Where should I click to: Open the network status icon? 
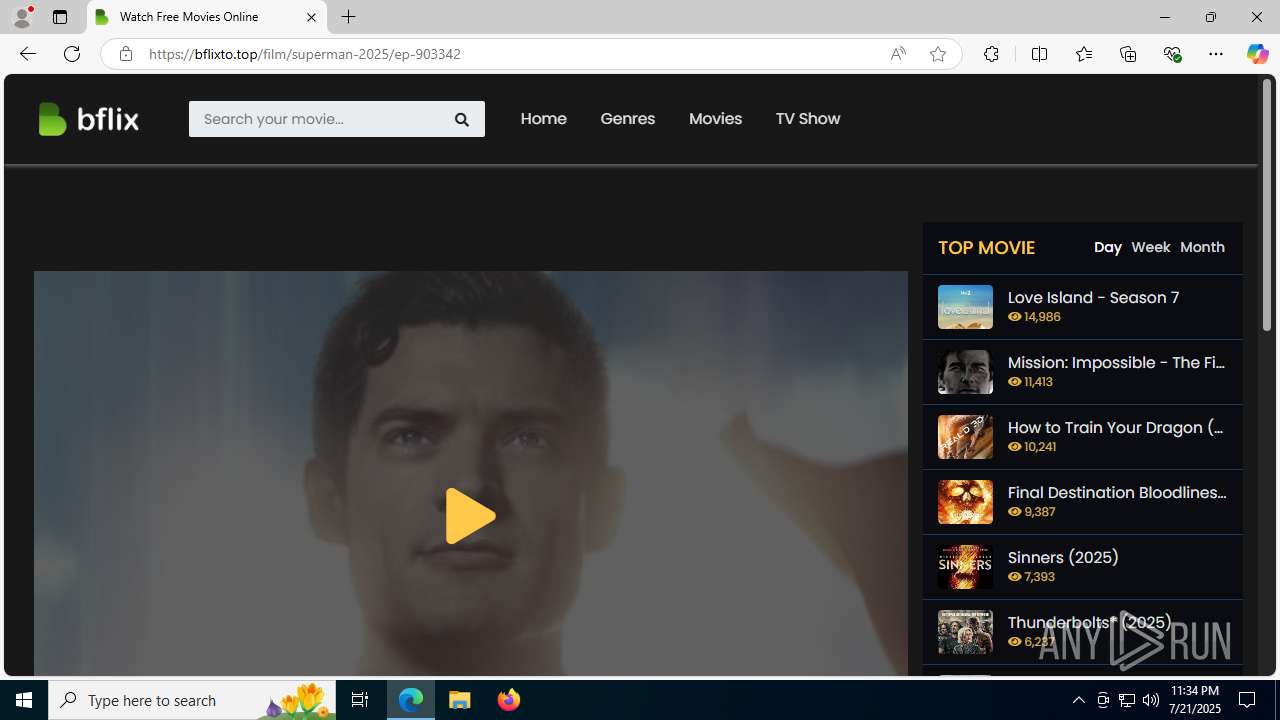click(x=1127, y=700)
